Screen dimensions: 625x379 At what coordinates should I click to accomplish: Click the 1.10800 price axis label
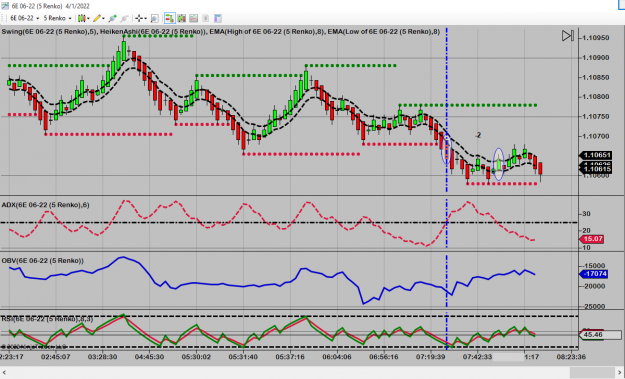596,97
